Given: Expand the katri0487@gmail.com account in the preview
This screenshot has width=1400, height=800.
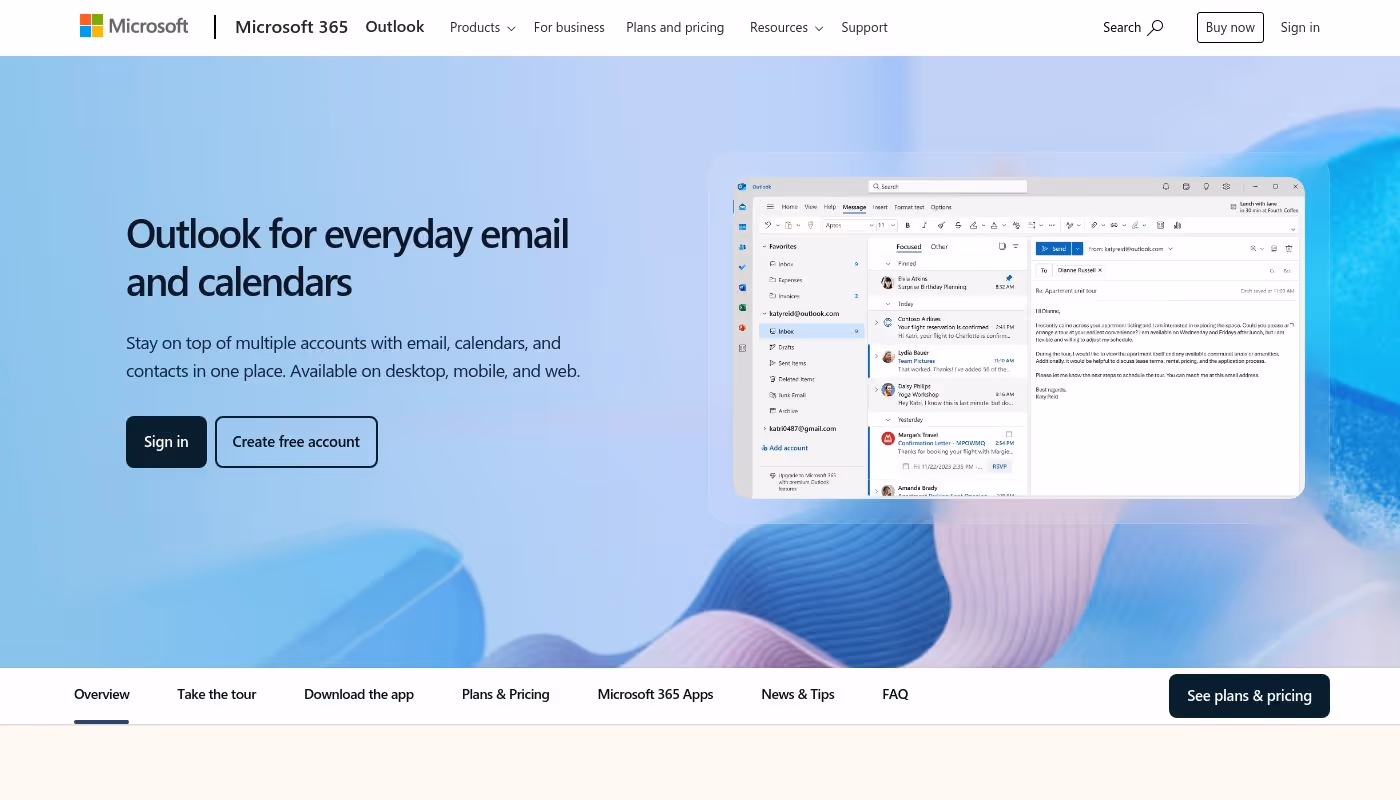Looking at the screenshot, I should pyautogui.click(x=764, y=429).
